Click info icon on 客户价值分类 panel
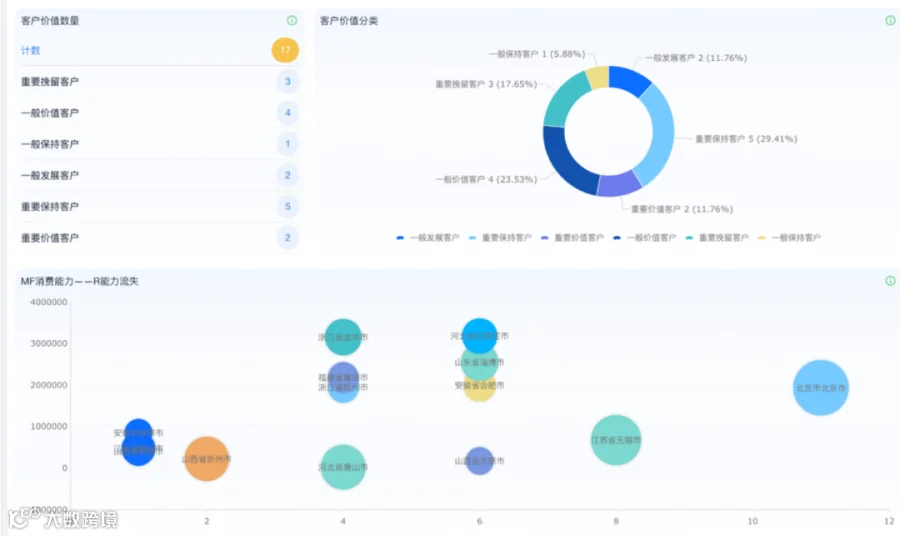The image size is (900, 536). [890, 21]
